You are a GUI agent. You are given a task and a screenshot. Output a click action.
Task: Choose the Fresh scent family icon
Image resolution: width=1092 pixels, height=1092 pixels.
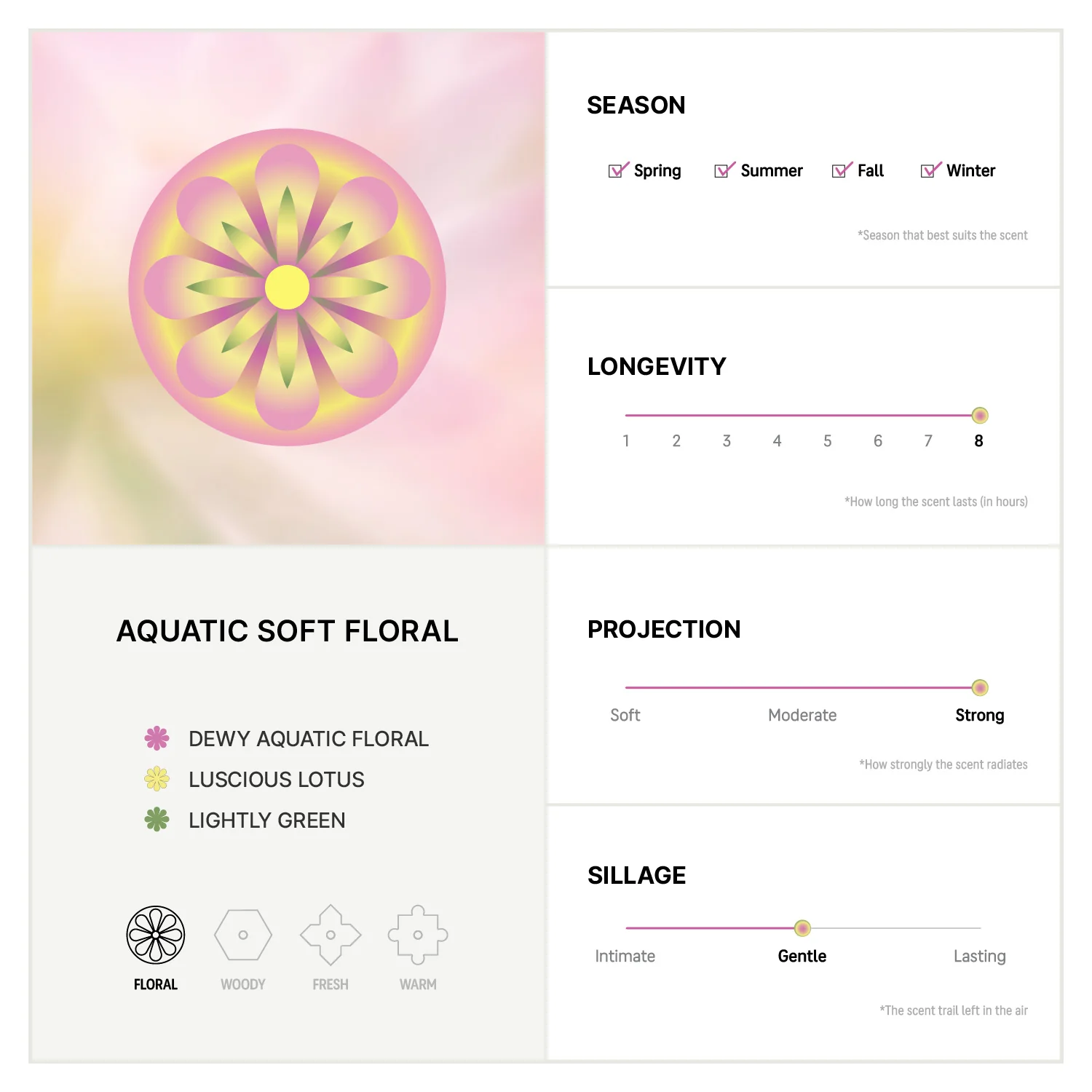[331, 935]
